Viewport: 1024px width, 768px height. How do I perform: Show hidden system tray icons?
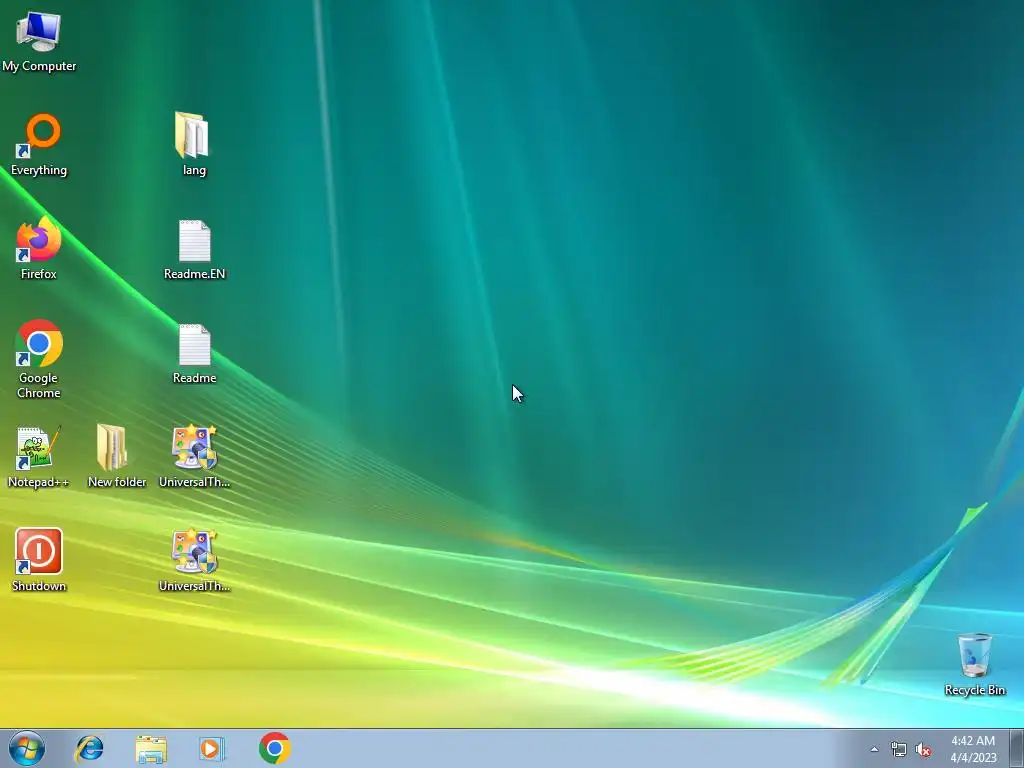874,749
